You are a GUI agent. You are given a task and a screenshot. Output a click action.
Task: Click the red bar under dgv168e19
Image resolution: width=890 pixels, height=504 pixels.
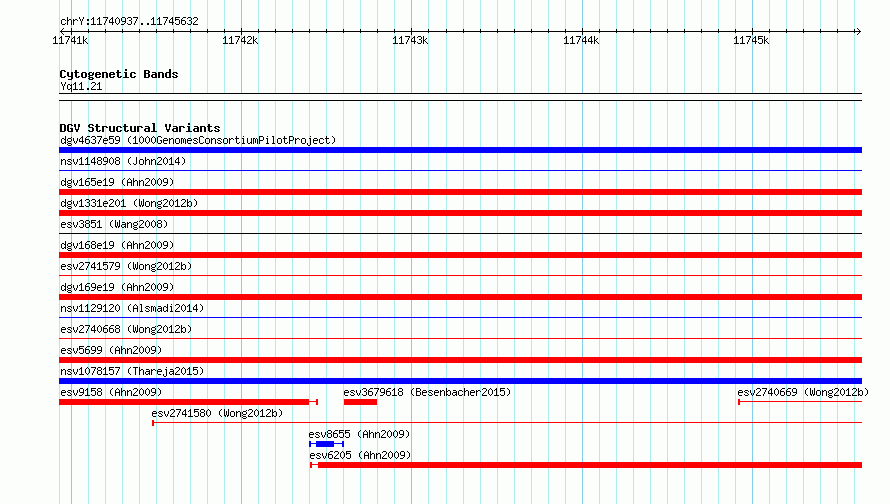(460, 255)
